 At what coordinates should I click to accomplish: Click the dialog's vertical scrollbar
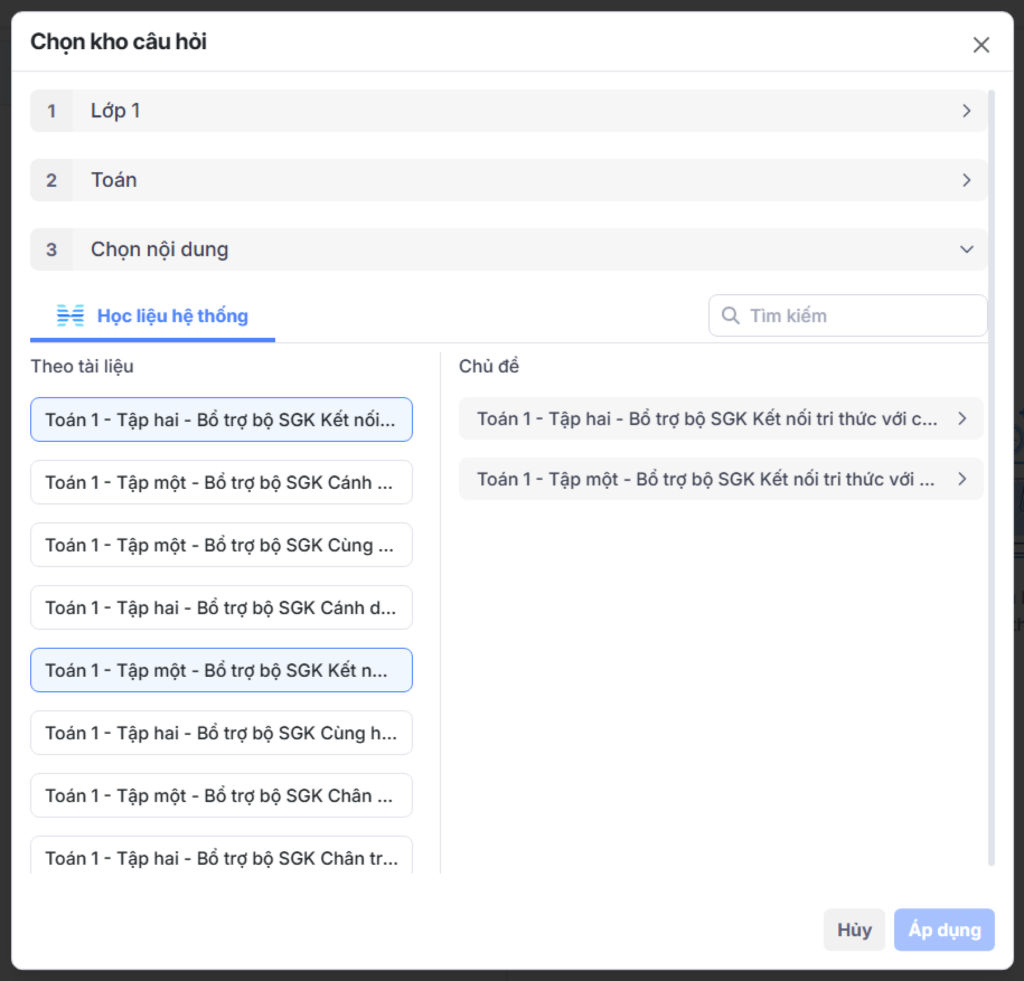coord(991,478)
